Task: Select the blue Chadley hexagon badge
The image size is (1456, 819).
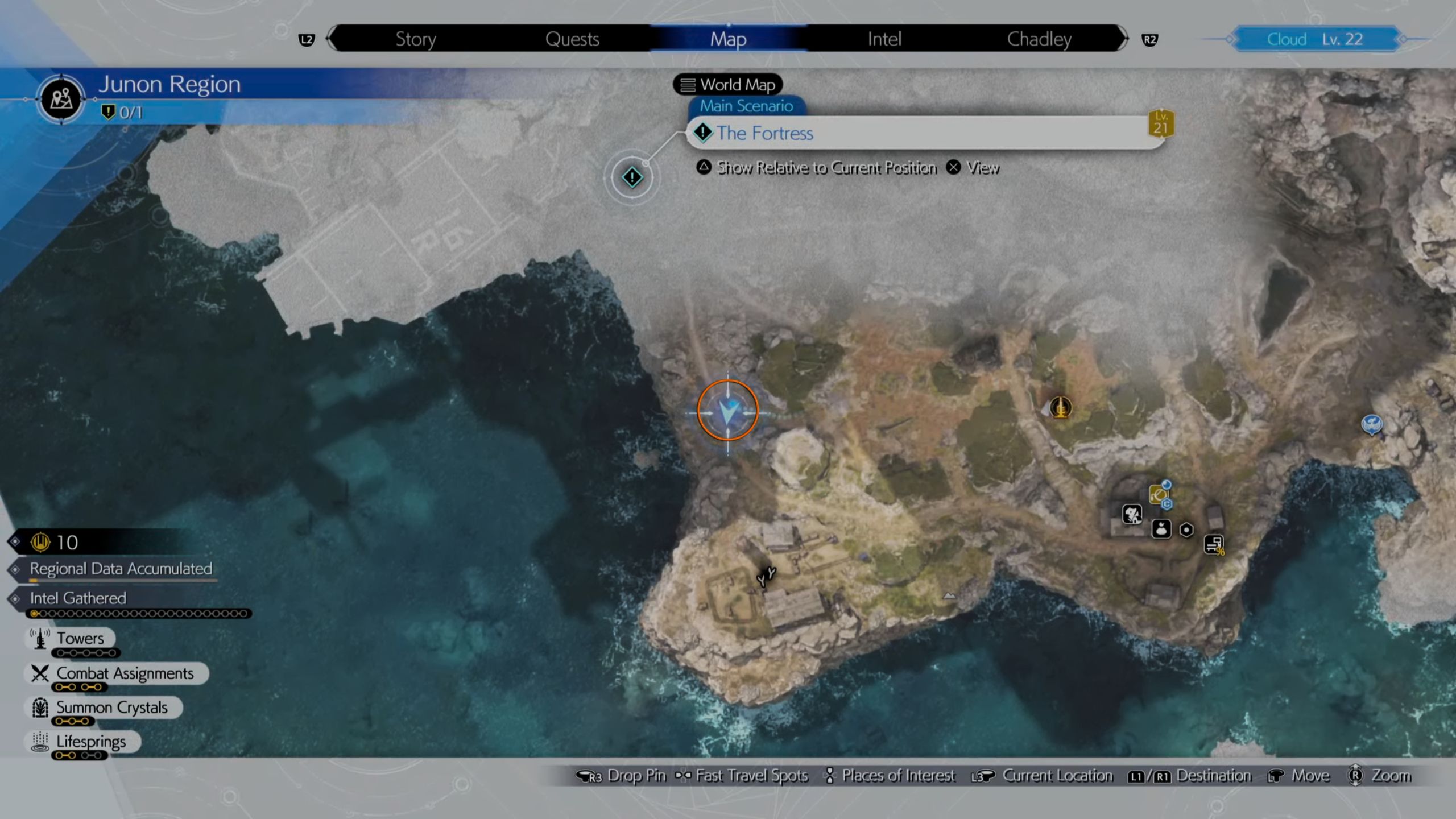Action: (x=1167, y=504)
